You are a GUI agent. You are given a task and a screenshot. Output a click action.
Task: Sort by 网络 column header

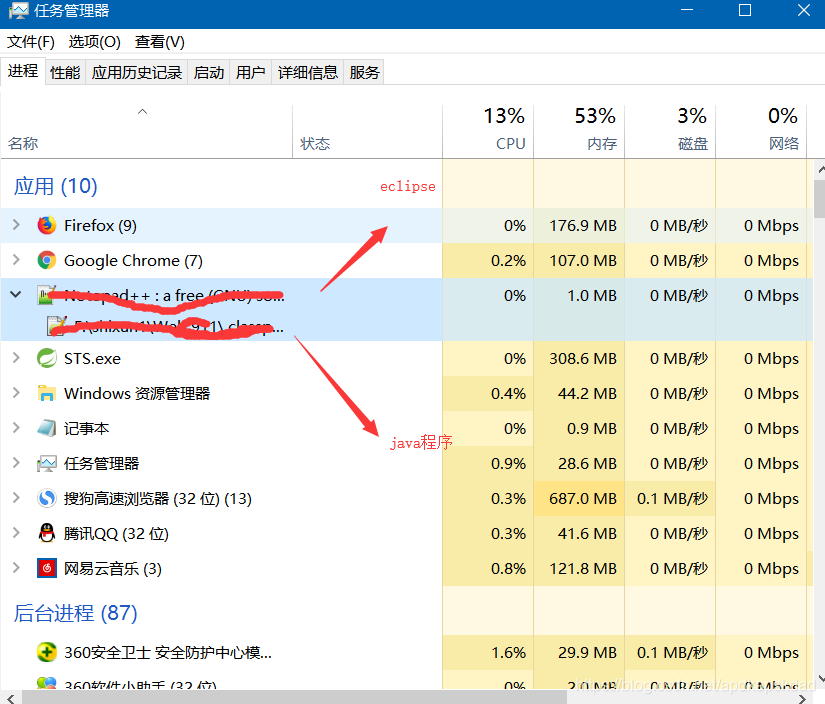pyautogui.click(x=761, y=132)
